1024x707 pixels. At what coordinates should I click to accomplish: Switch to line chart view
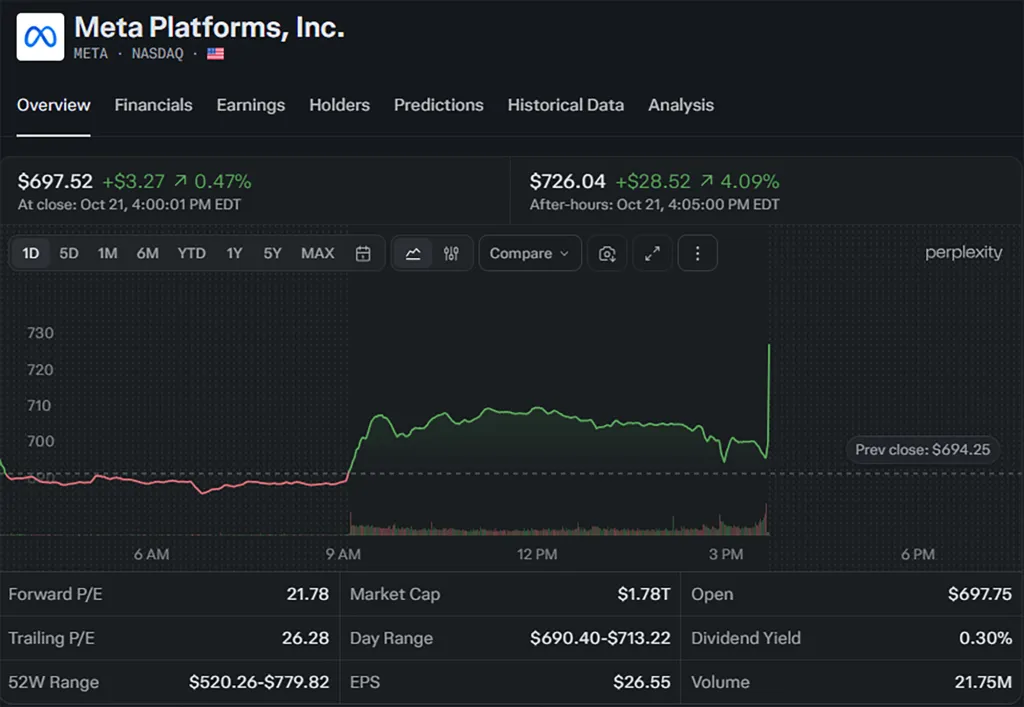point(413,253)
